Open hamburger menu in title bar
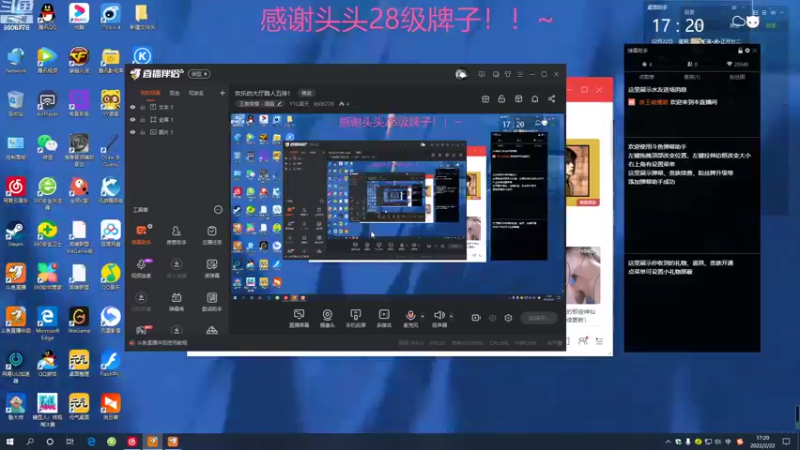Viewport: 800px width, 450px height. pyautogui.click(x=520, y=74)
